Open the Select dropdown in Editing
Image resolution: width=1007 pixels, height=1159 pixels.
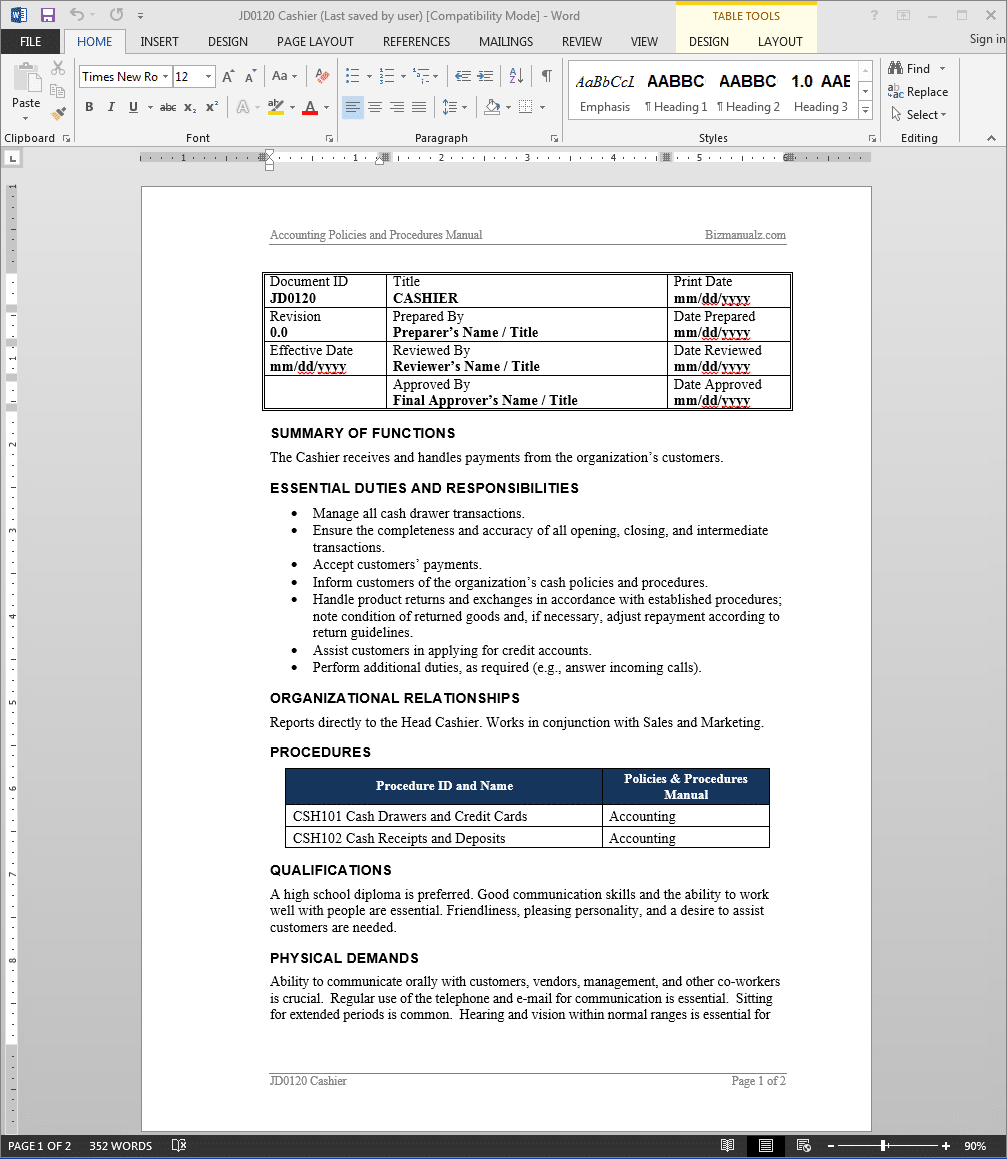point(918,115)
